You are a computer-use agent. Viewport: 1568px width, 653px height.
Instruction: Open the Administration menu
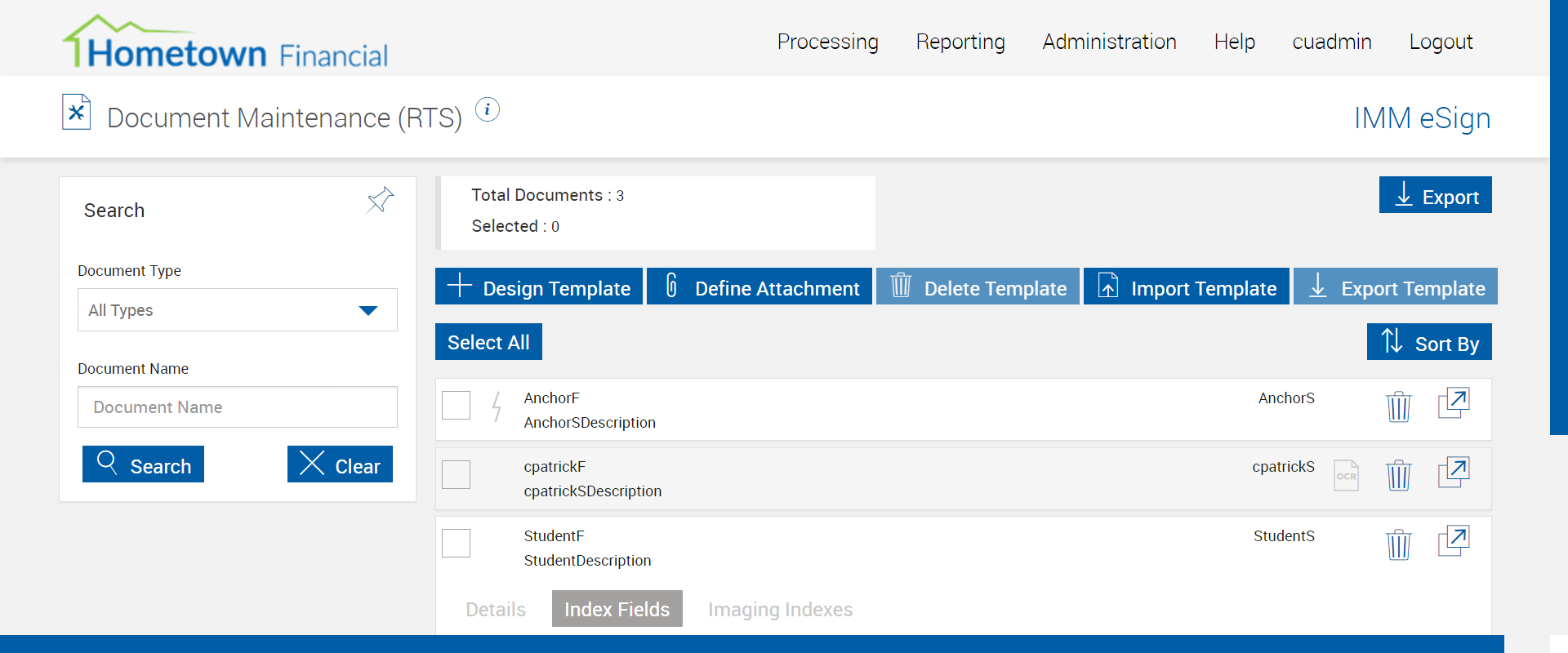1109,42
